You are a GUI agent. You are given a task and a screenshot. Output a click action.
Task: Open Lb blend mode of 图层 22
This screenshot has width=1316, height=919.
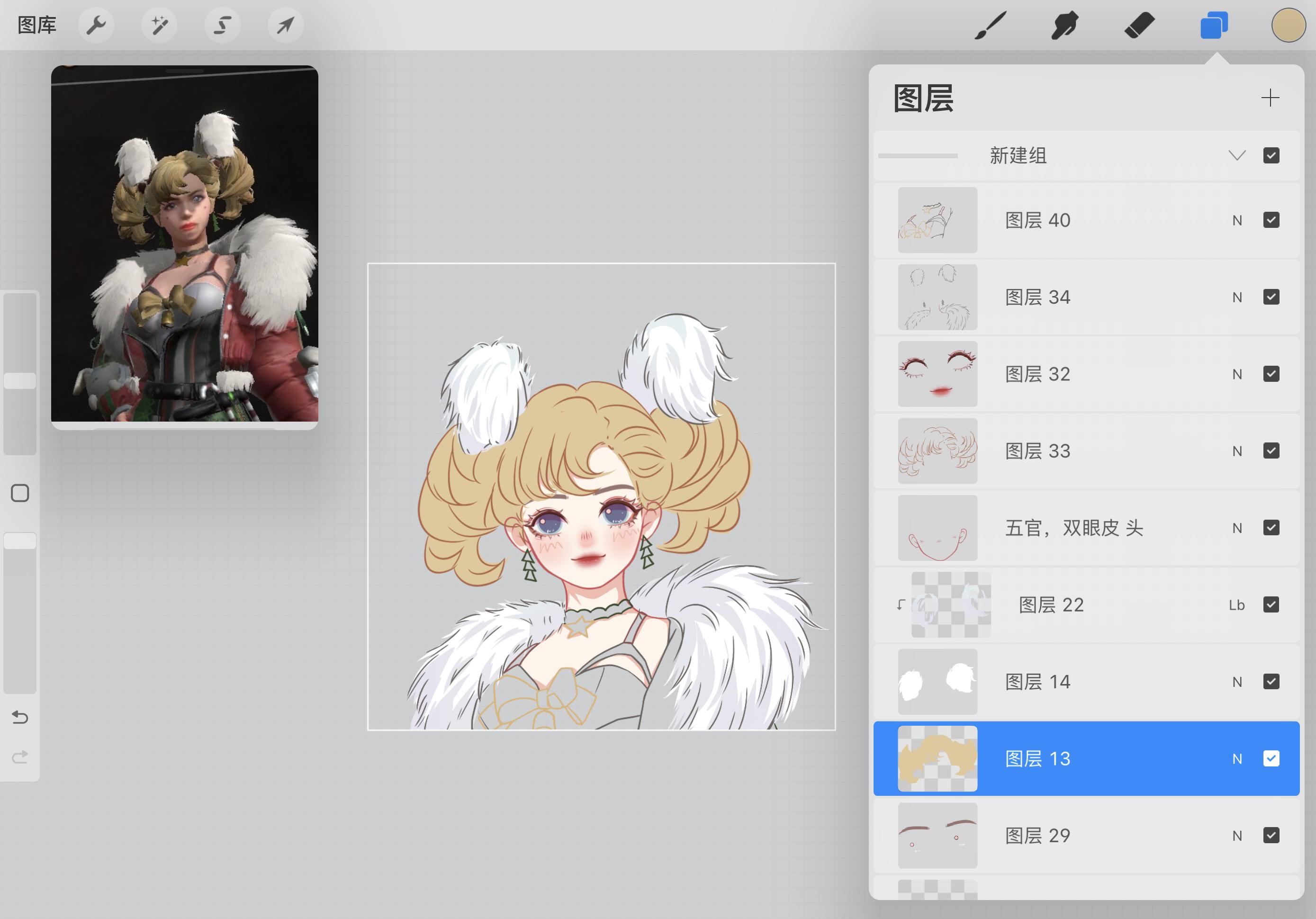1236,605
